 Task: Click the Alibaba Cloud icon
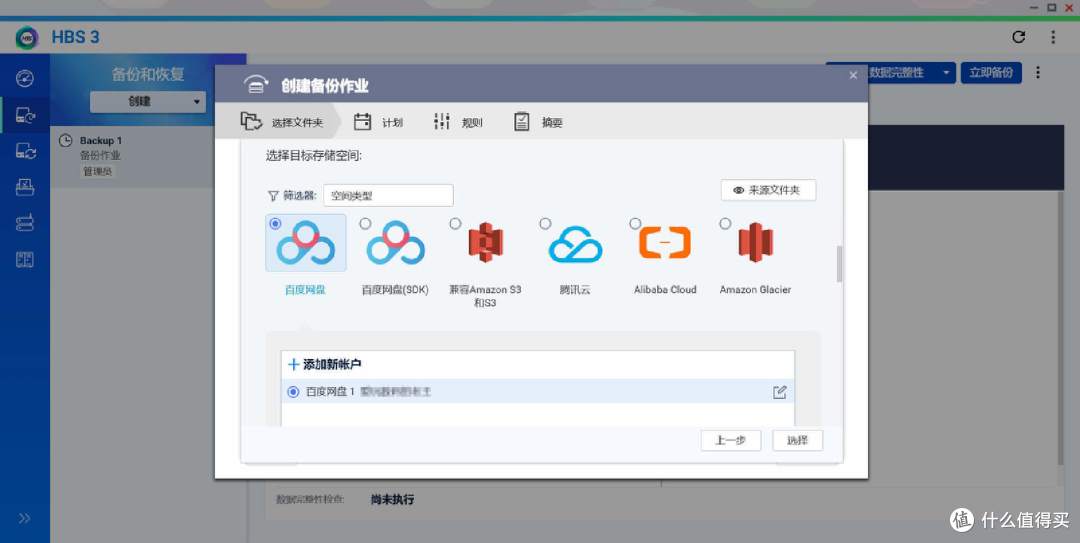coord(665,243)
